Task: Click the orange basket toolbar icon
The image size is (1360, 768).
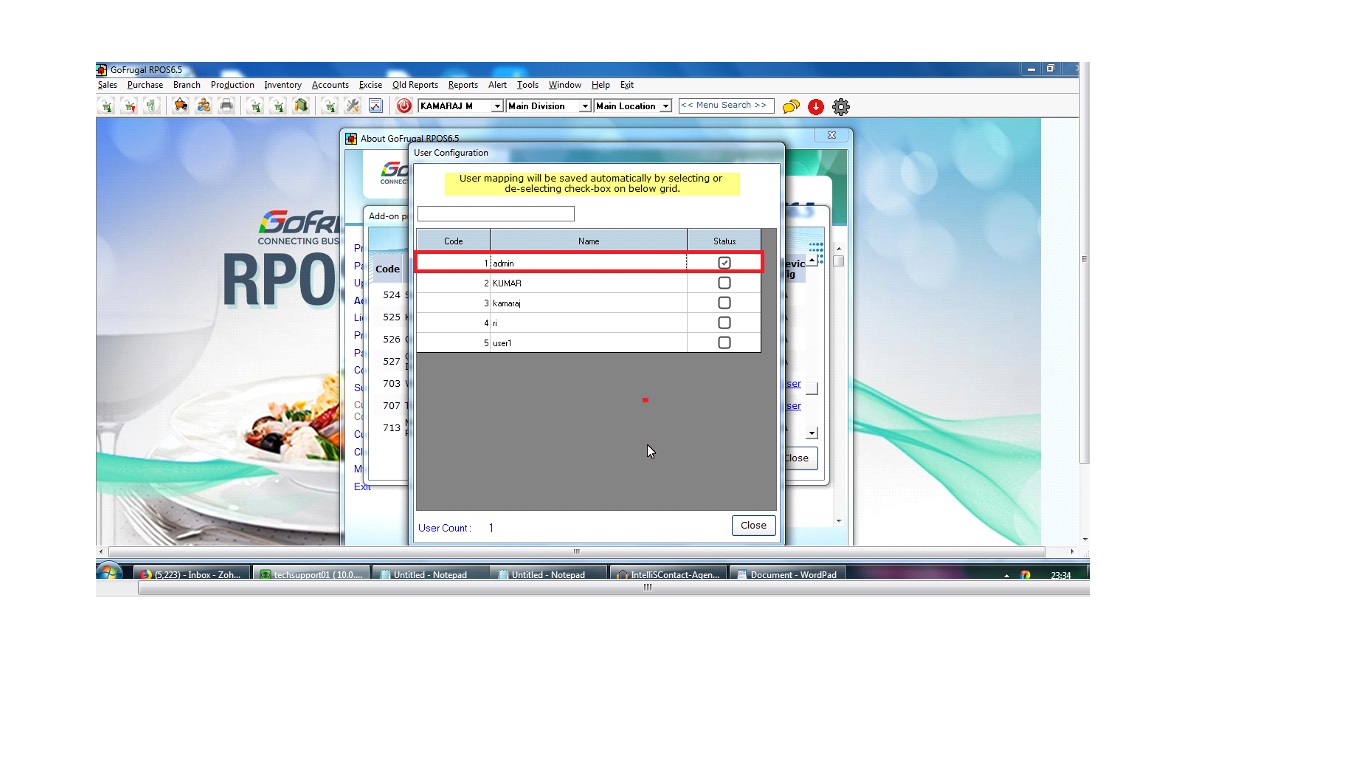Action: coord(181,106)
